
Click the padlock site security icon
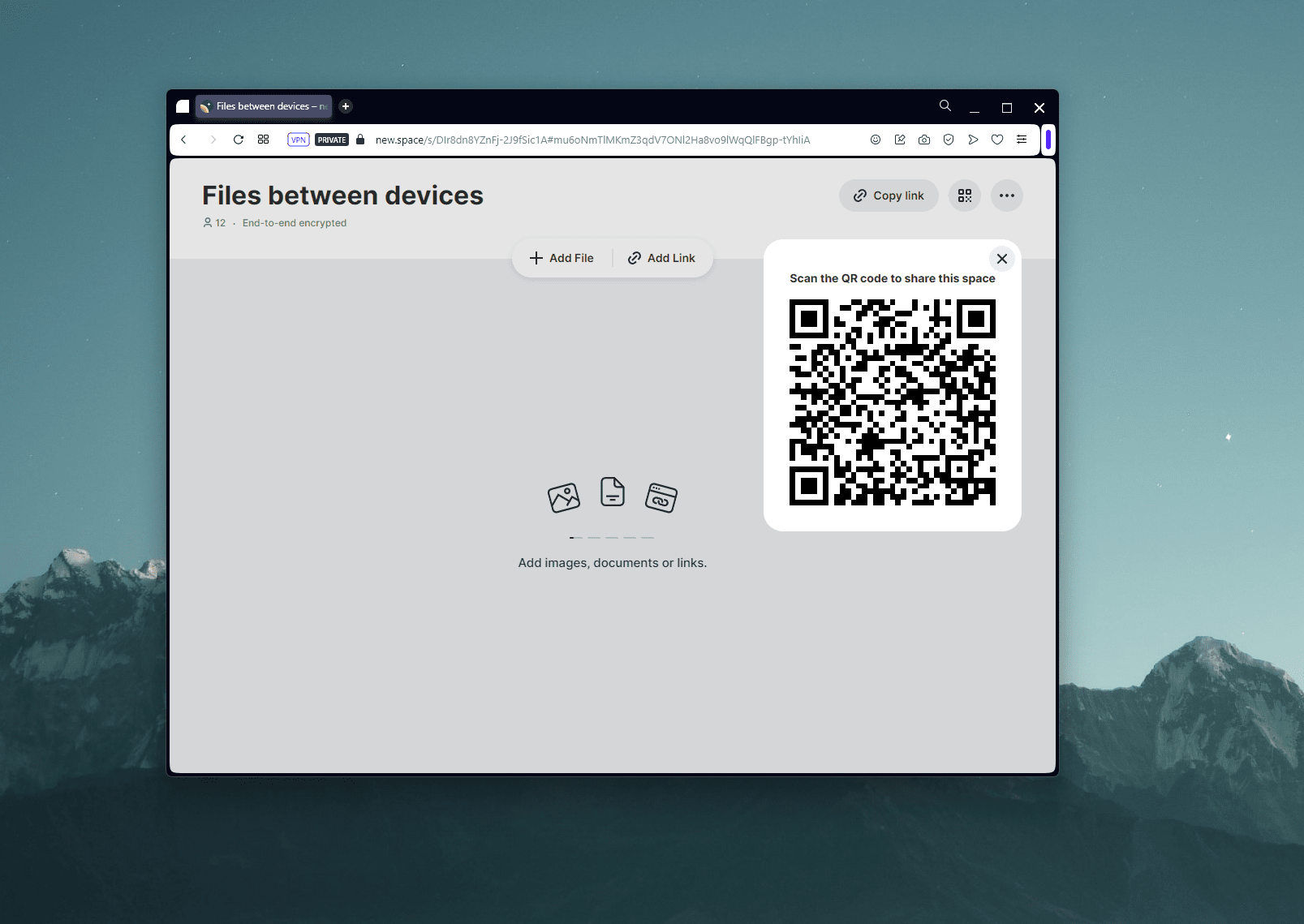(x=360, y=140)
